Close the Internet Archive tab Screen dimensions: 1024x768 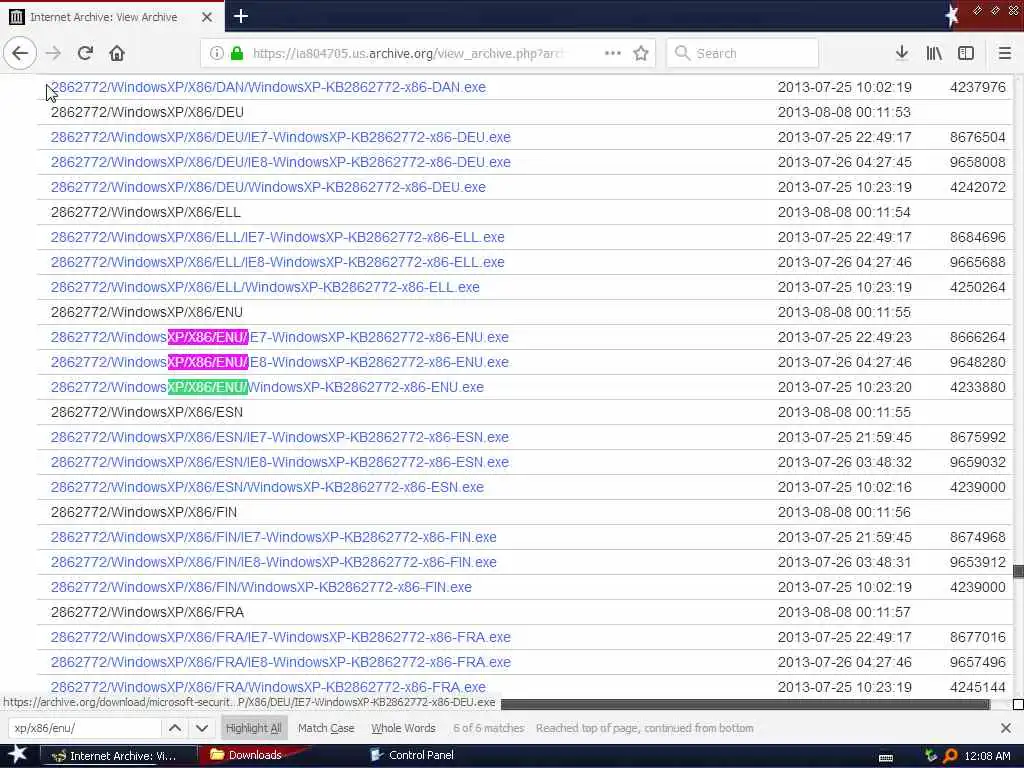pos(207,17)
